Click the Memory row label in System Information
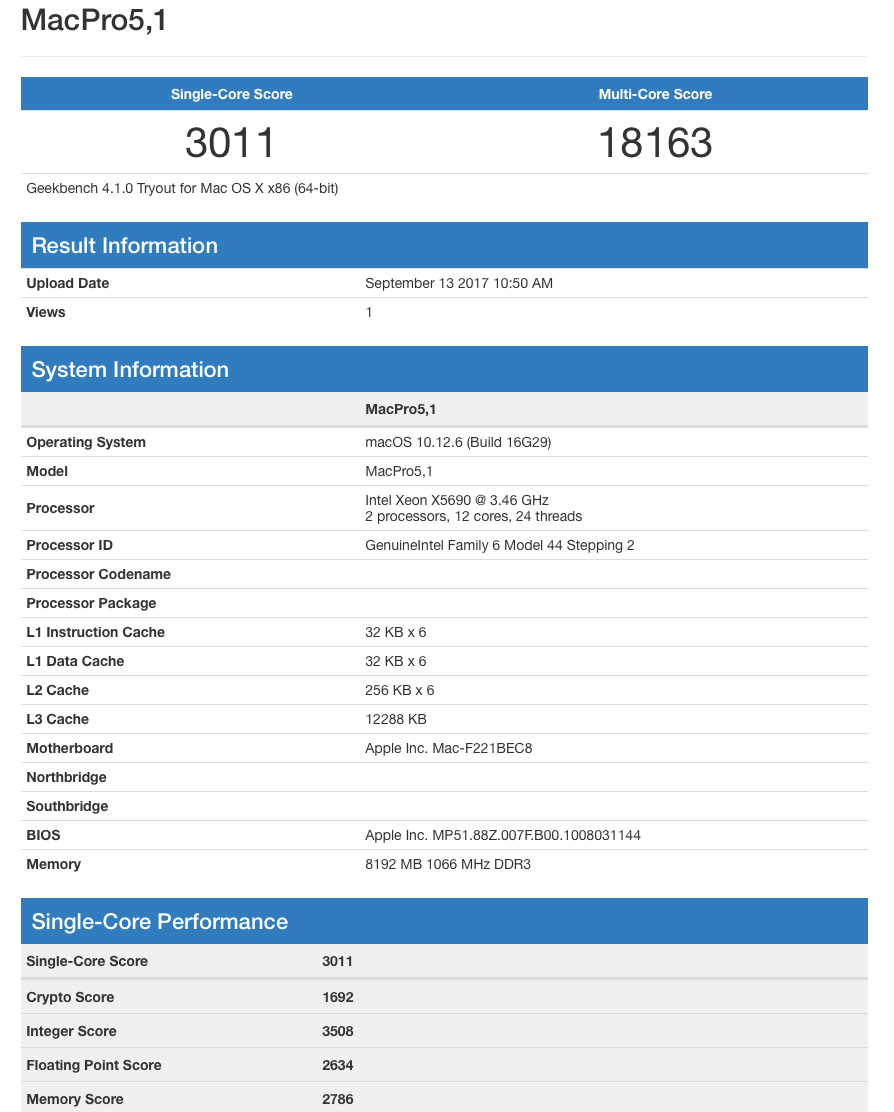Screen dimensions: 894x1112 pos(54,864)
